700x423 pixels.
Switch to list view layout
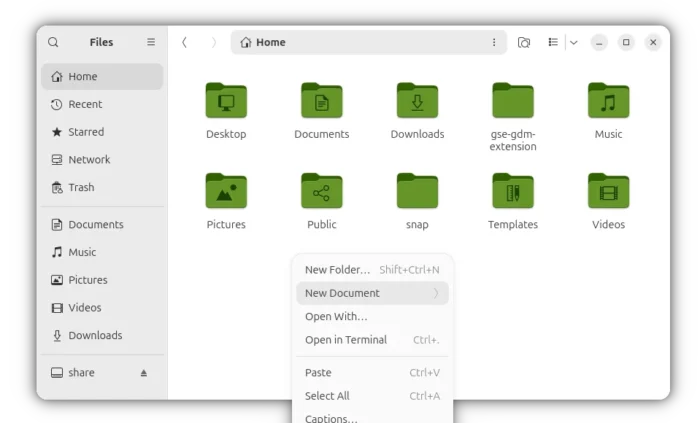553,43
